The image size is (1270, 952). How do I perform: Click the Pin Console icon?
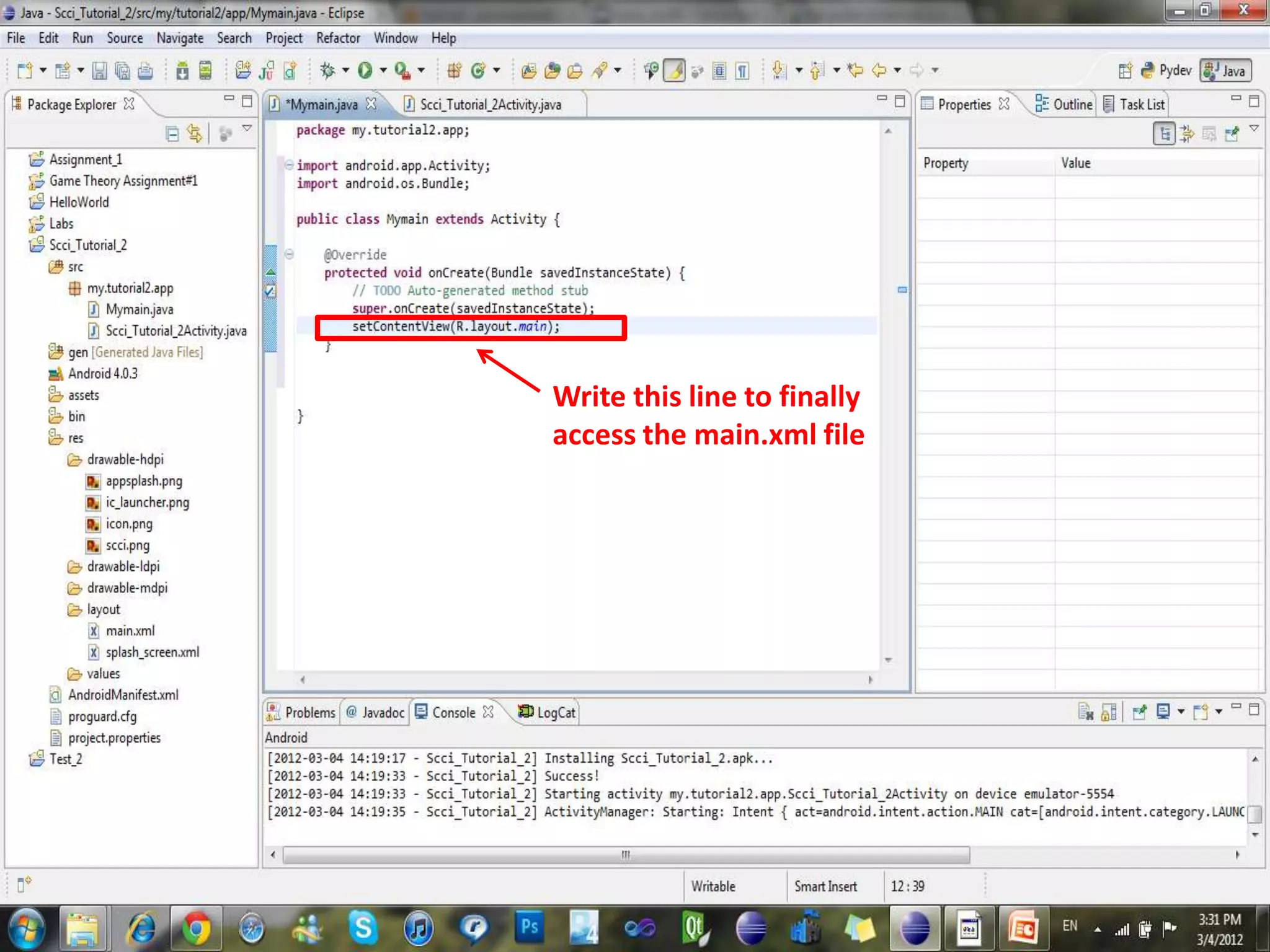[x=1139, y=712]
